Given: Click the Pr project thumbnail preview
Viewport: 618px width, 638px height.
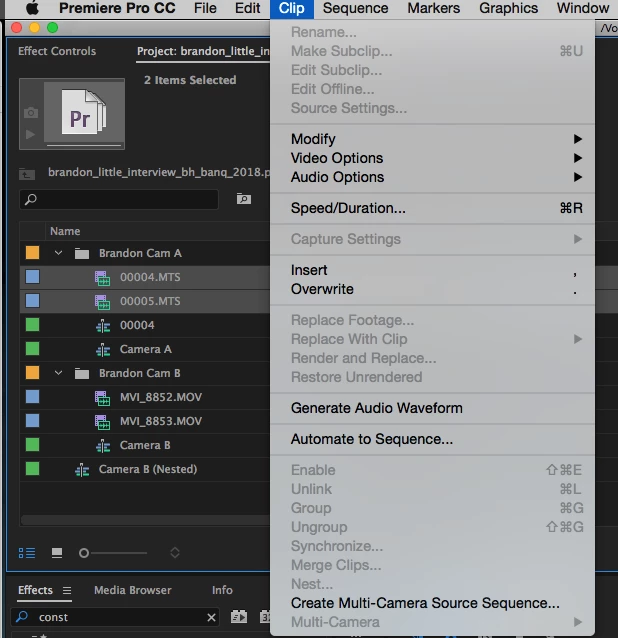Looking at the screenshot, I should click(84, 112).
